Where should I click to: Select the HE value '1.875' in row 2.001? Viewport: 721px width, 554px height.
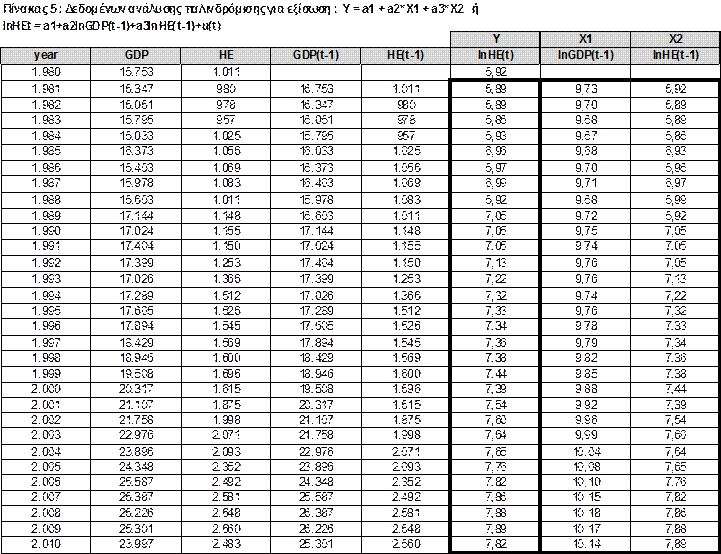(226, 405)
